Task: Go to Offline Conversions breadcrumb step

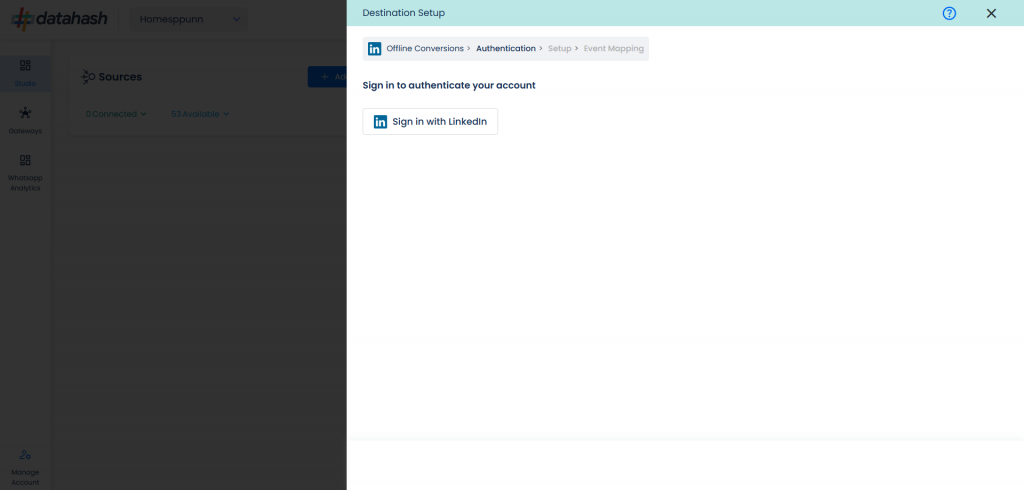Action: pos(424,49)
